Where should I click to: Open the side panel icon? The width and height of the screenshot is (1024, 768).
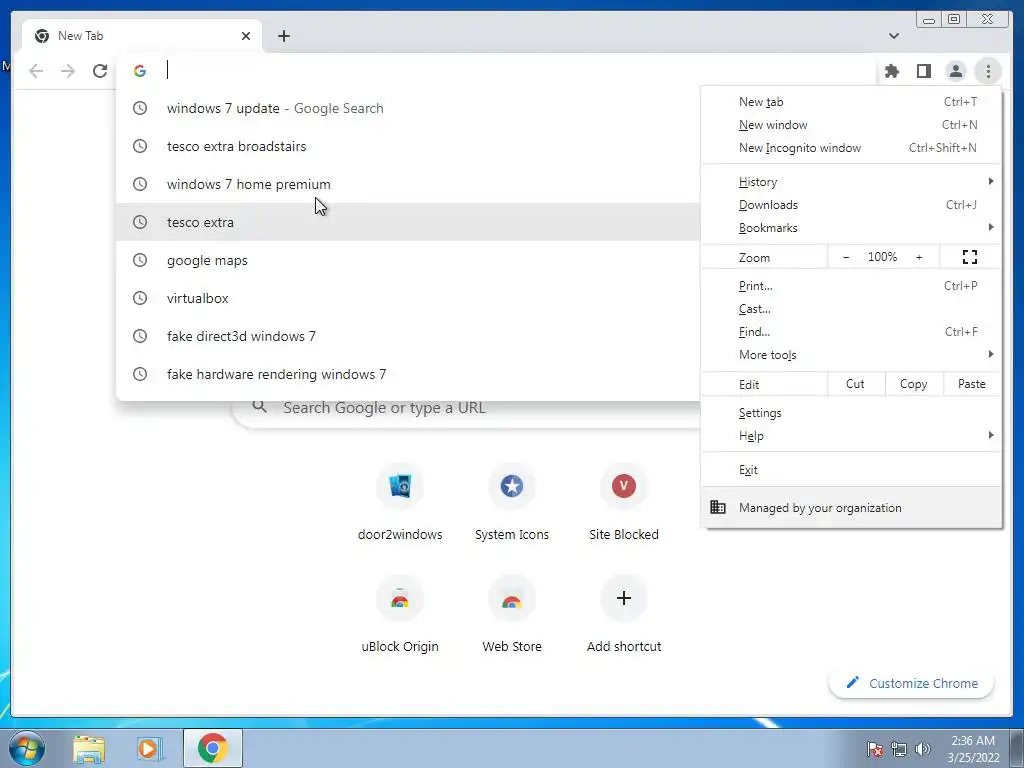923,71
